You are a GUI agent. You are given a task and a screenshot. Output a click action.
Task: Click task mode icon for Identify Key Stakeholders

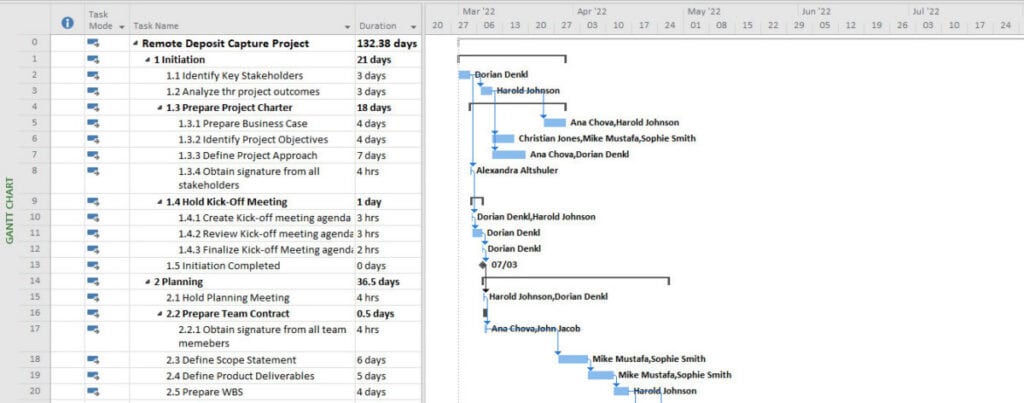click(93, 76)
